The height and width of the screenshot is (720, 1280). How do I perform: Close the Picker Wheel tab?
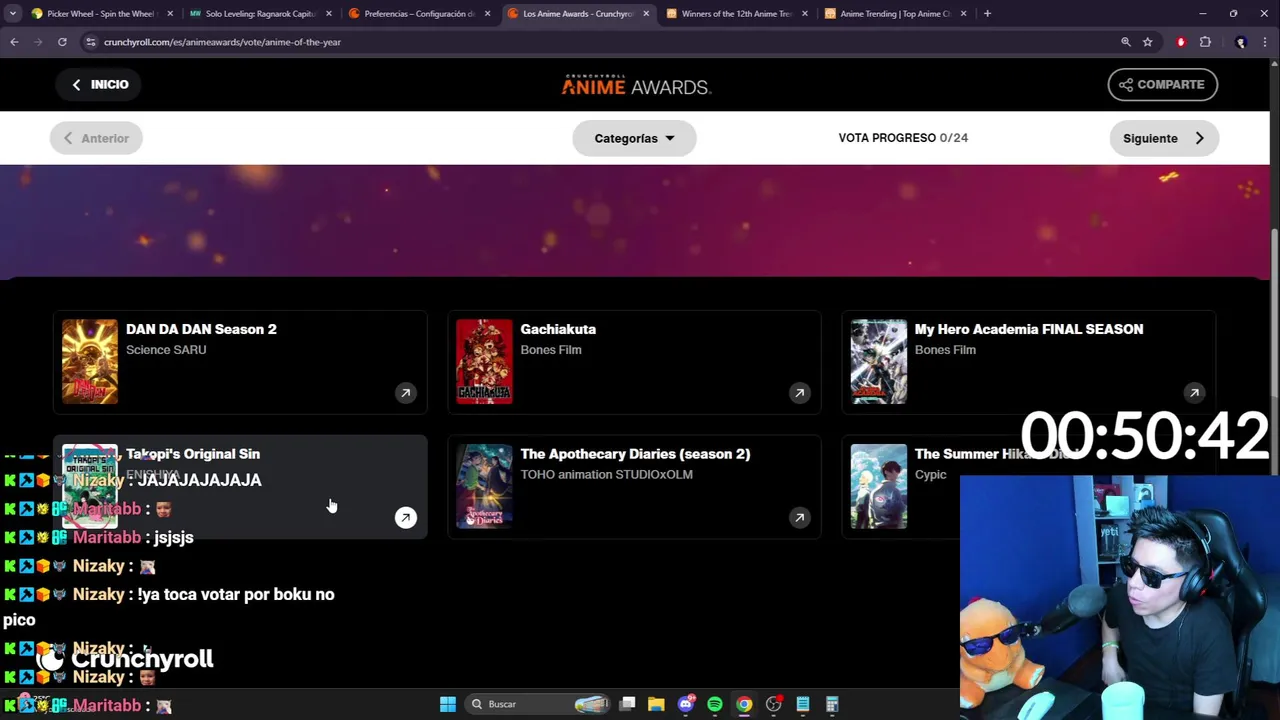coord(170,14)
